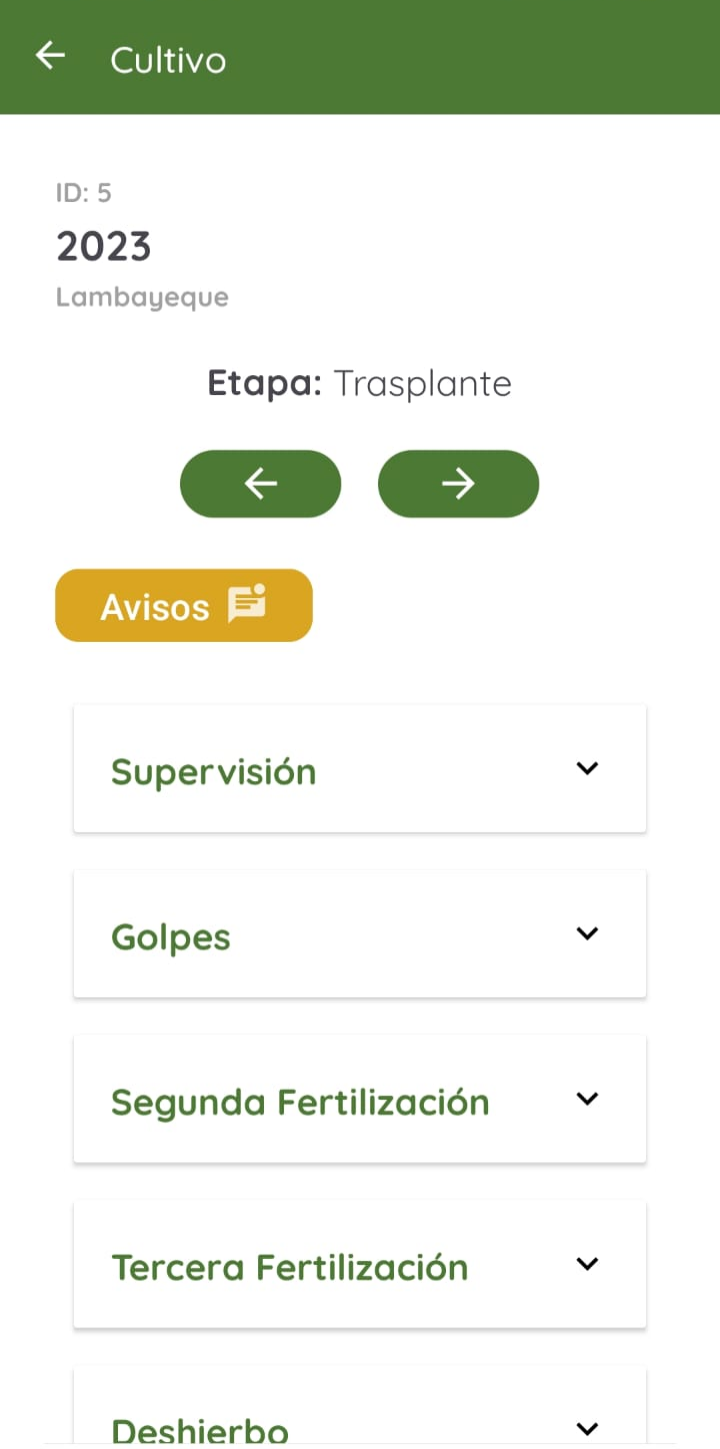Expand the Supervisión section
720x1449 pixels.
(x=588, y=768)
